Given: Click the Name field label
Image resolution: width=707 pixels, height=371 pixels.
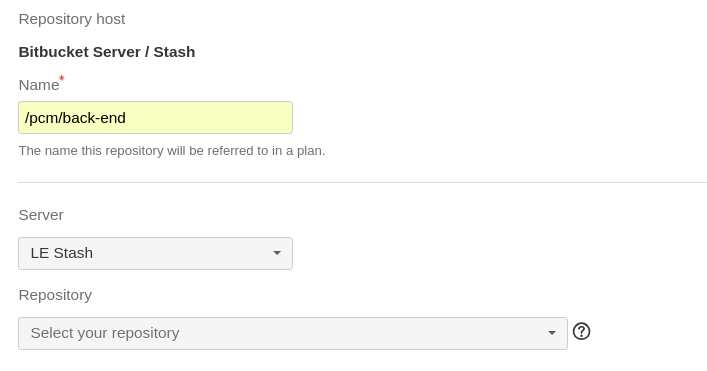Looking at the screenshot, I should [x=39, y=85].
